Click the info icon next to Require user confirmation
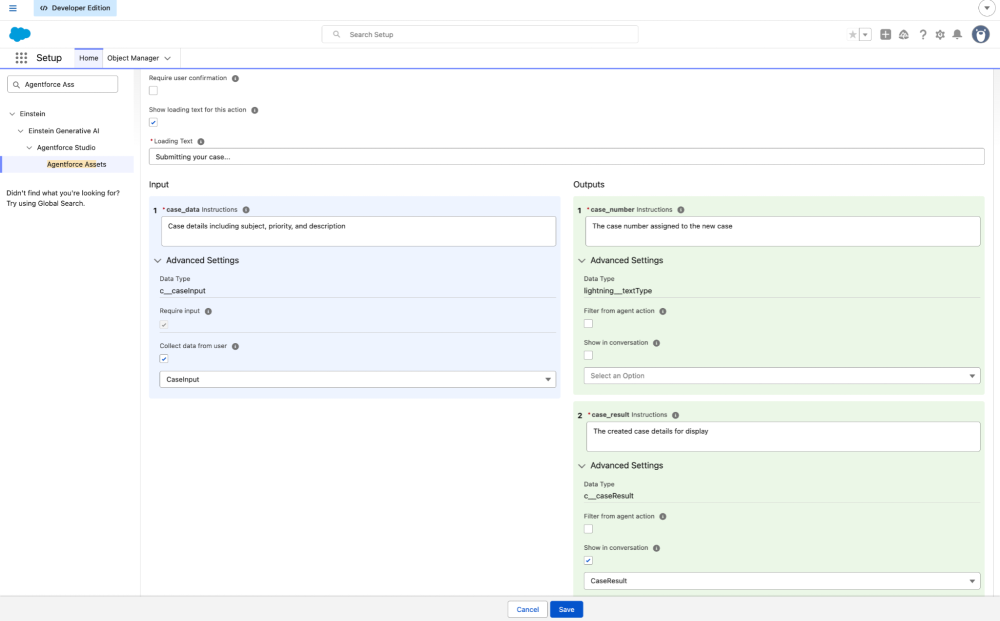The image size is (1000, 621). click(x=235, y=78)
